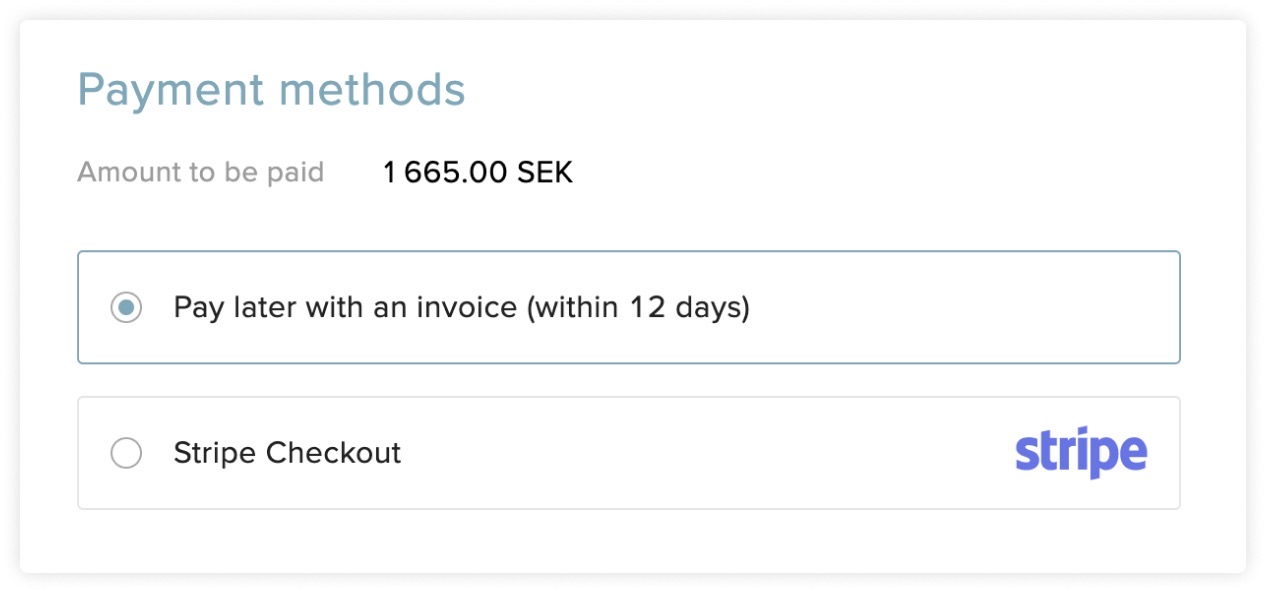Click the word "methods" in the heading
The width and height of the screenshot is (1266, 593).
coord(372,90)
